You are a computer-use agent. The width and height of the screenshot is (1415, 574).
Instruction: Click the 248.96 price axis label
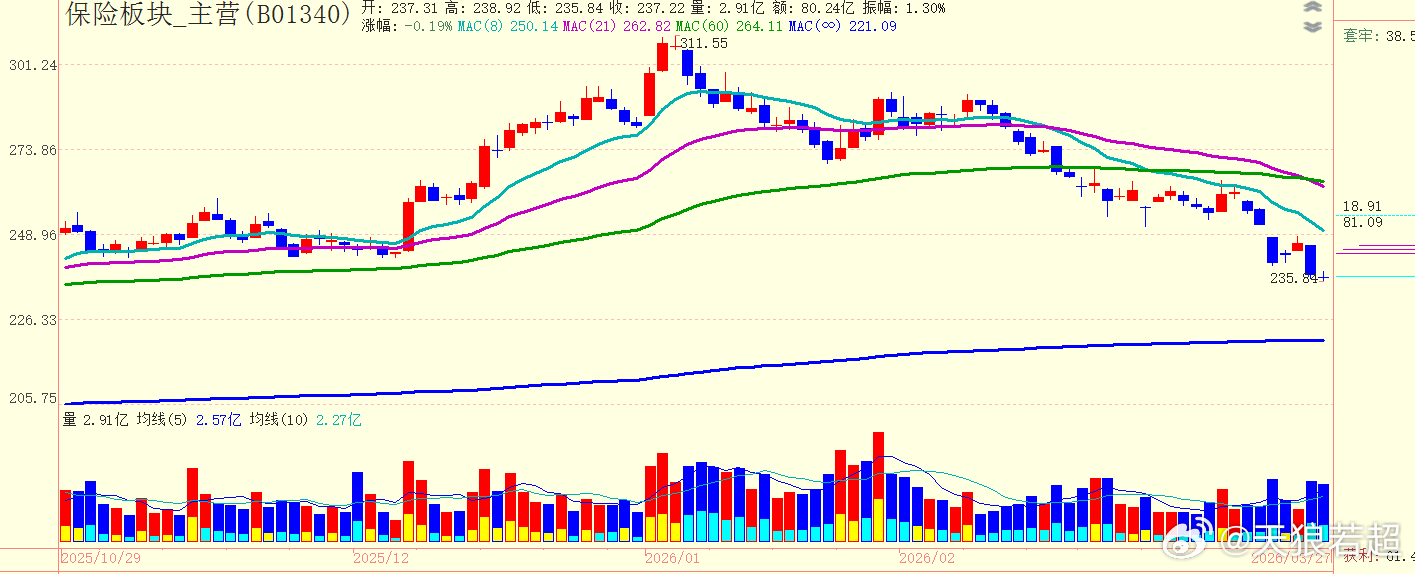click(32, 235)
